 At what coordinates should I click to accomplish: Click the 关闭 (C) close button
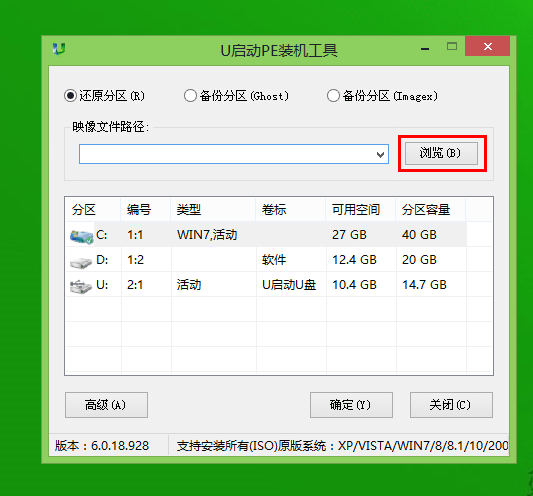pyautogui.click(x=451, y=405)
